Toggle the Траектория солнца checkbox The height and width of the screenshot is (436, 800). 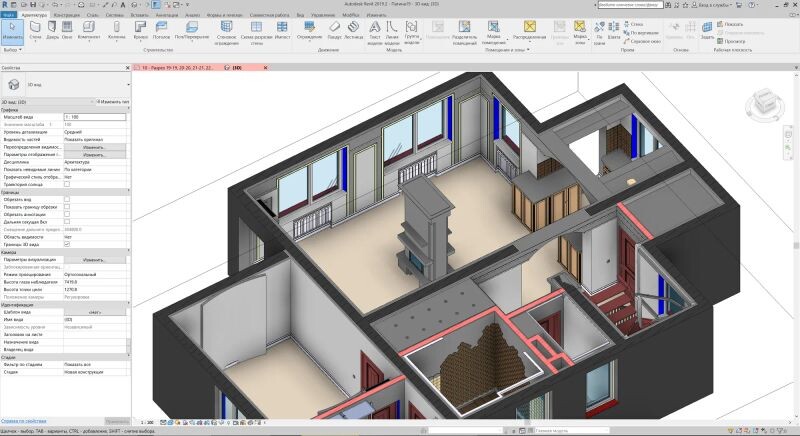67,184
